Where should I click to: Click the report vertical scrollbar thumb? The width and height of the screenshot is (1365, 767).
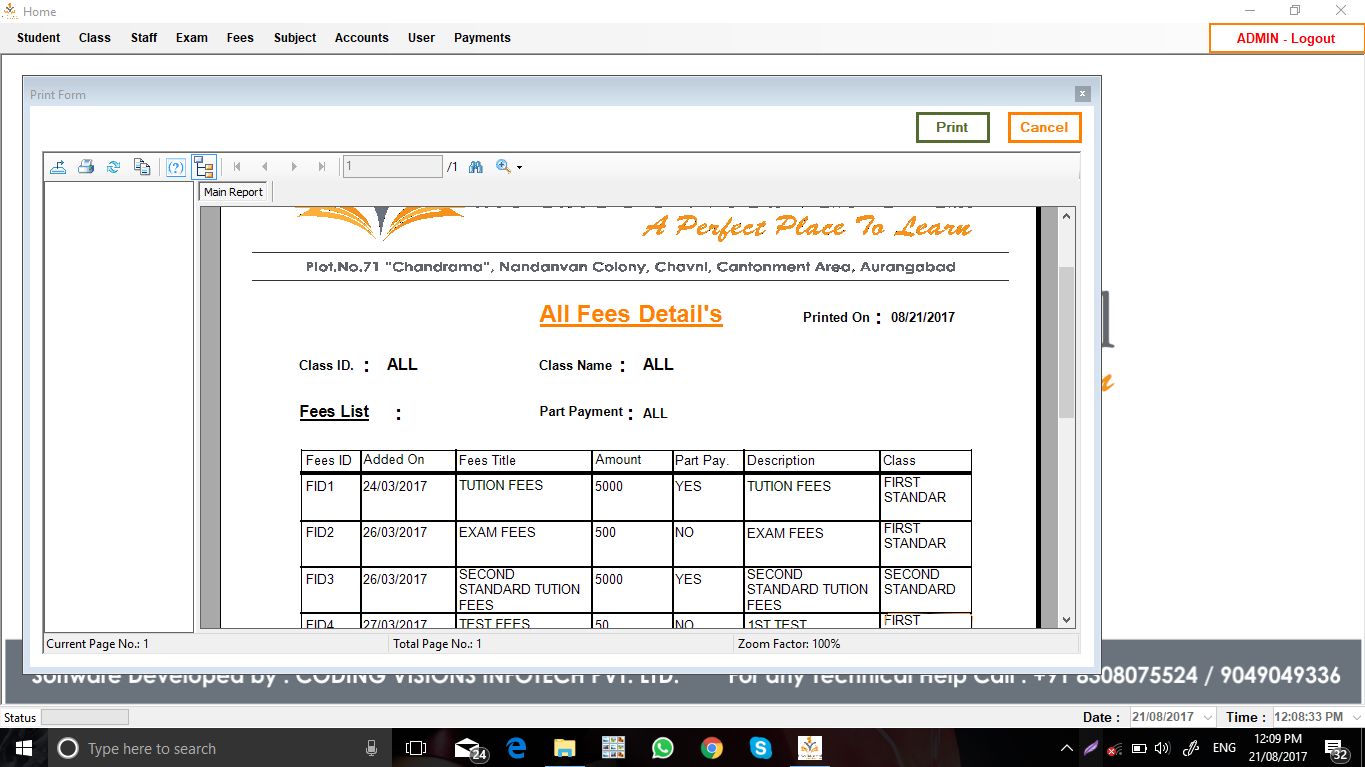click(1066, 342)
